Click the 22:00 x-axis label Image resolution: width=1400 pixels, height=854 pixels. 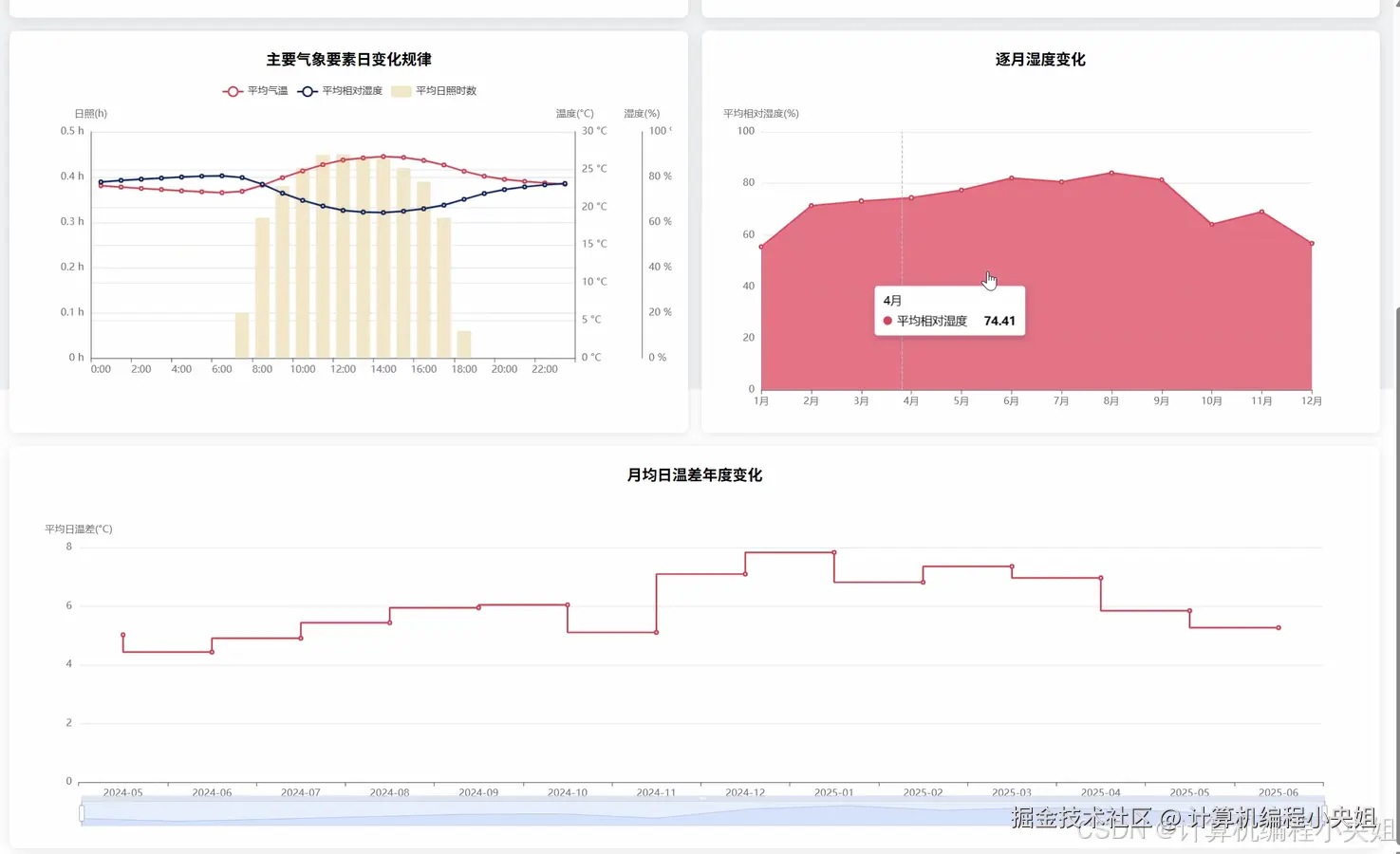(545, 369)
